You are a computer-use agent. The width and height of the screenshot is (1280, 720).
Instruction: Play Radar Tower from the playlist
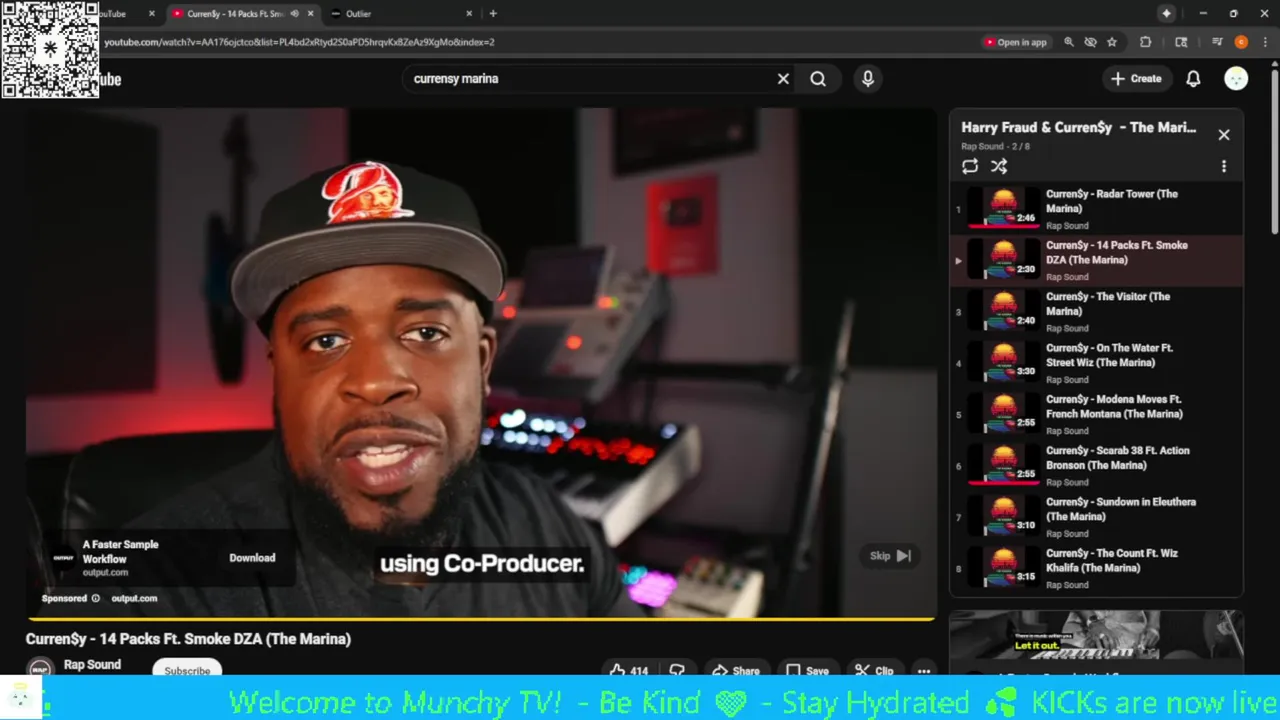point(1096,209)
